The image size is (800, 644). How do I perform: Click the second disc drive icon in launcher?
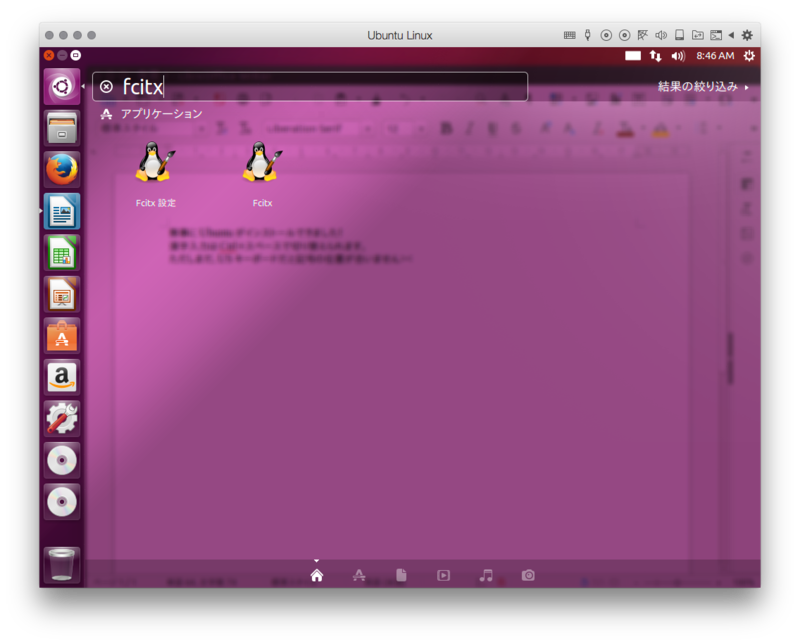[62, 502]
